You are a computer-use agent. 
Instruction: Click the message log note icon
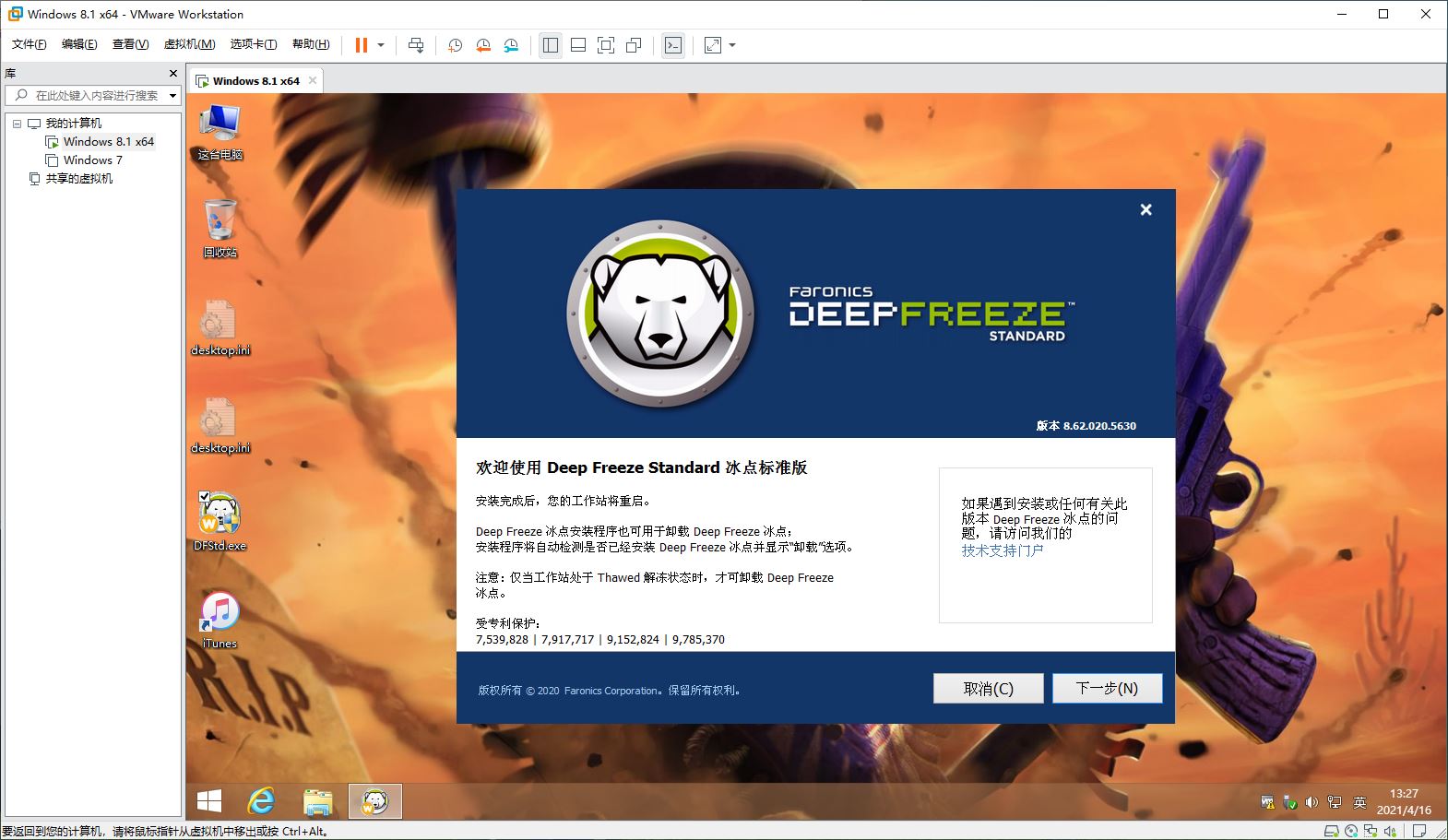[1419, 831]
